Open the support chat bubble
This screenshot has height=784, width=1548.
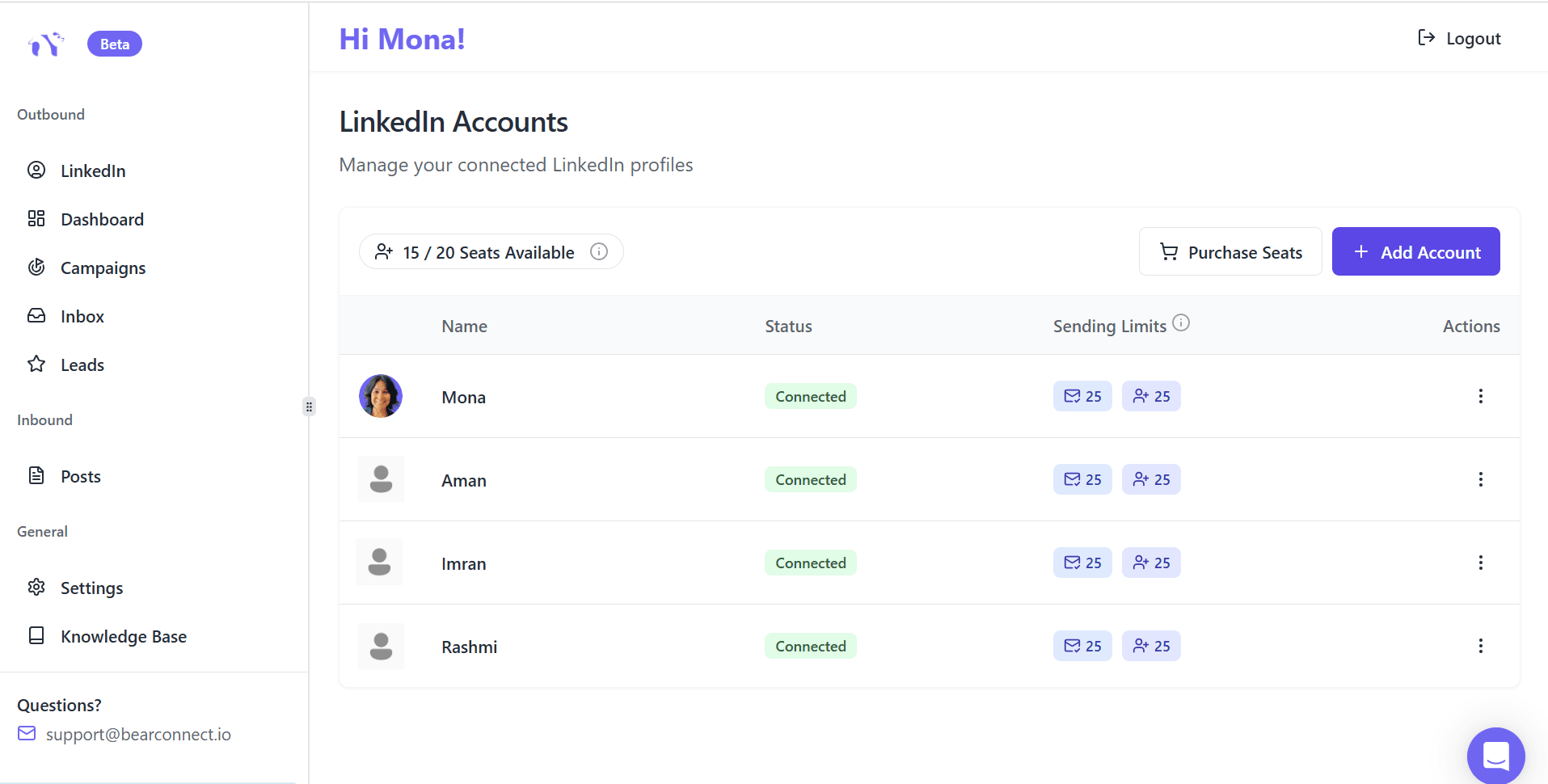point(1496,756)
